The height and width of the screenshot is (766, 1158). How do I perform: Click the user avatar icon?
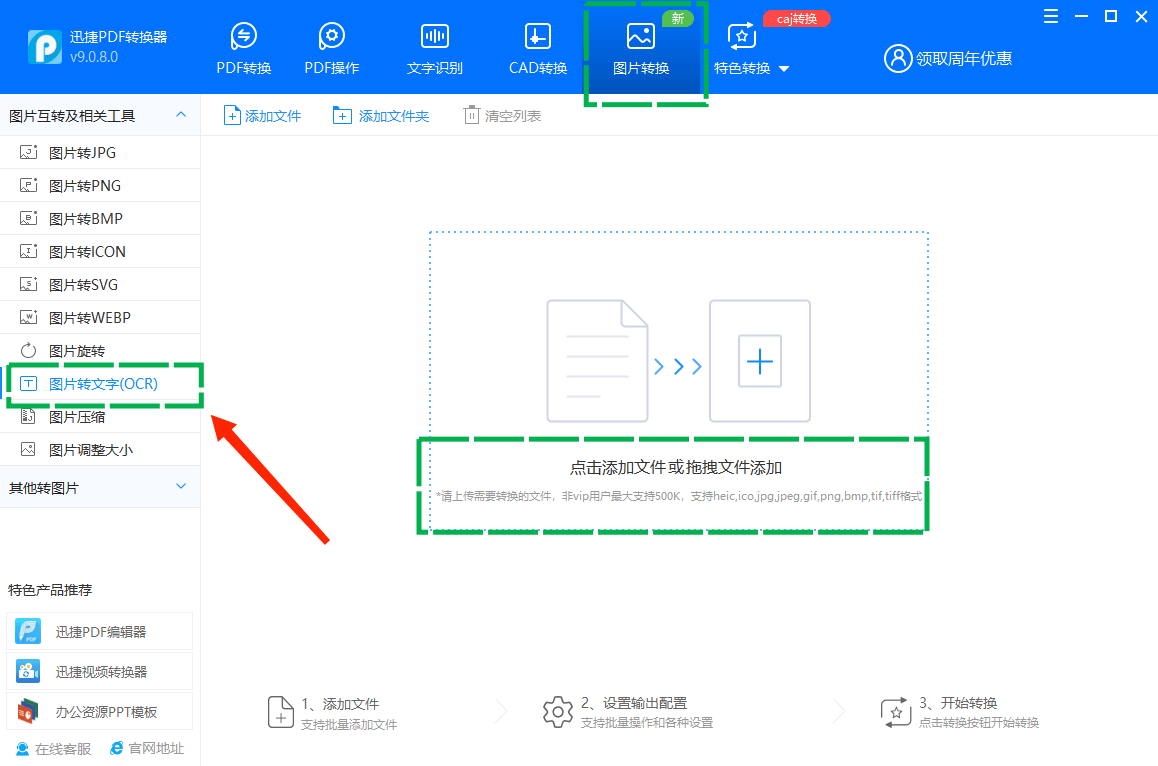pos(897,58)
